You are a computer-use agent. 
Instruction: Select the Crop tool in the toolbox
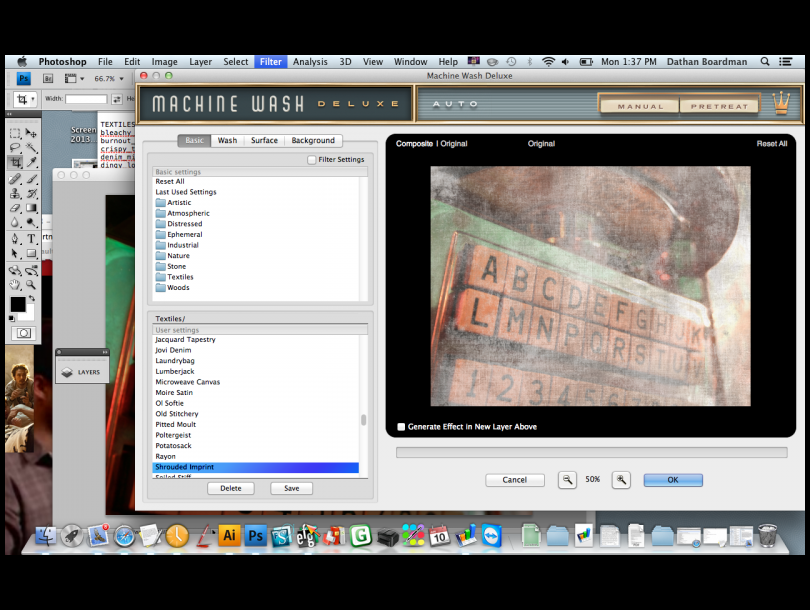point(15,163)
